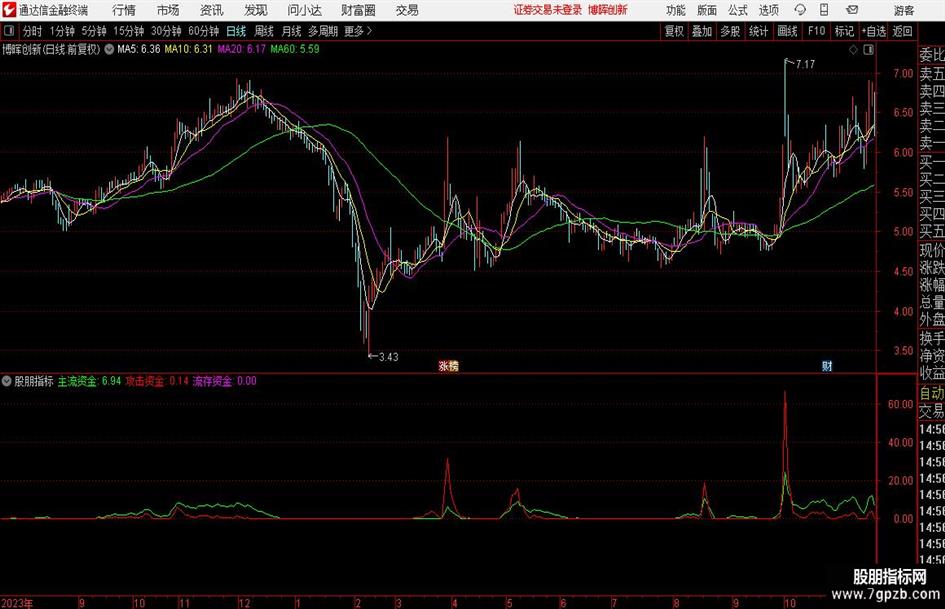
Task: Open the 行情 menu
Action: (x=124, y=10)
